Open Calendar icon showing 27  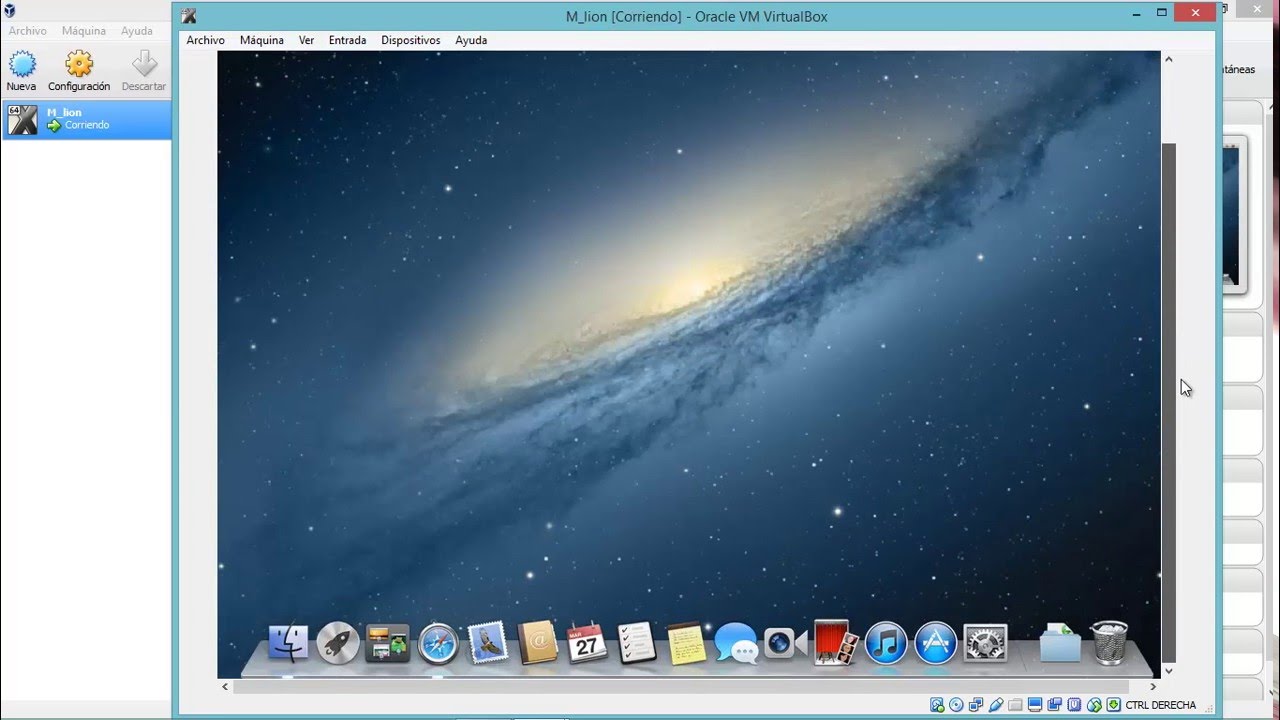pyautogui.click(x=587, y=643)
